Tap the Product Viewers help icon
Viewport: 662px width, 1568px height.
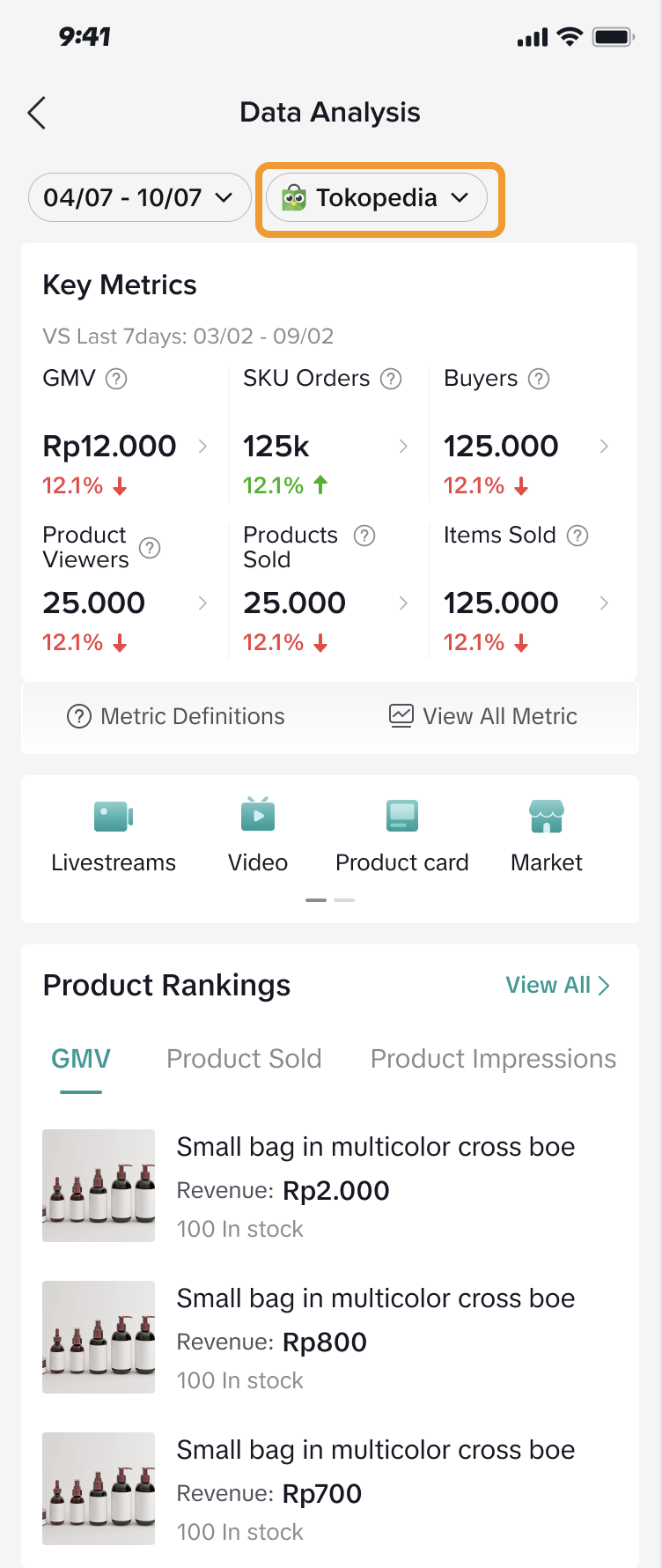[x=151, y=548]
